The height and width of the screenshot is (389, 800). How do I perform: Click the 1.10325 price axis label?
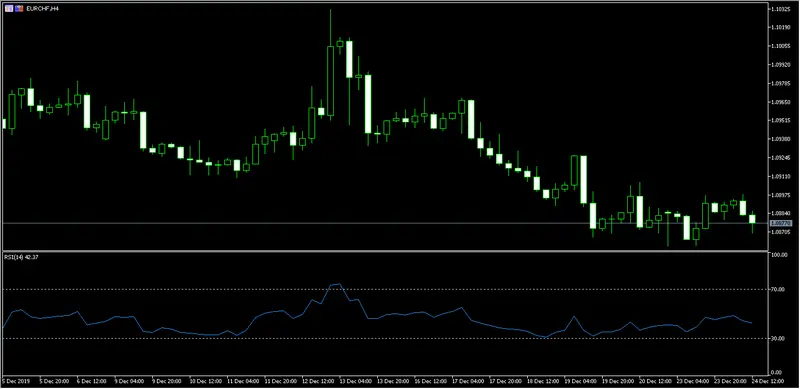(x=781, y=9)
